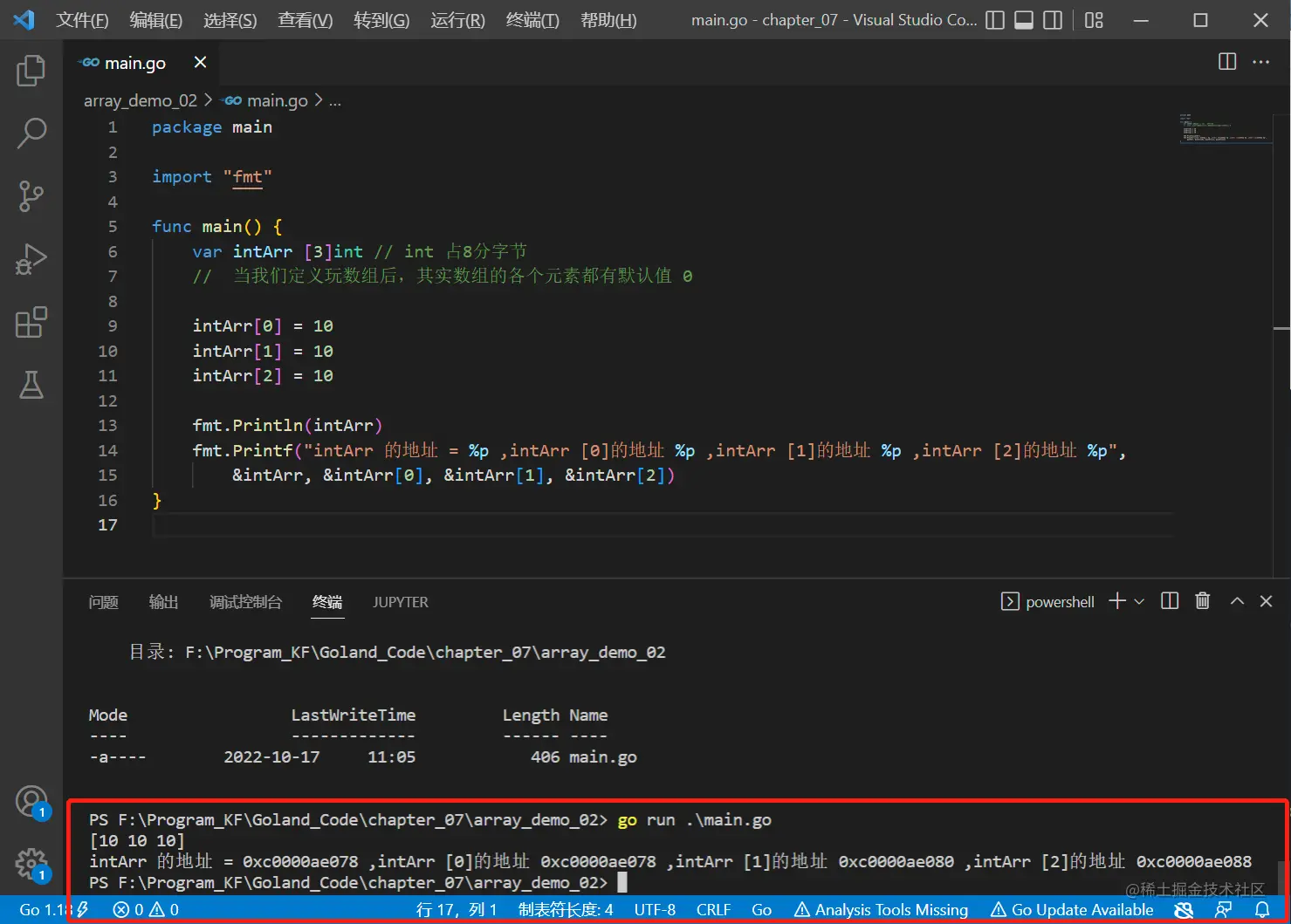Change encoding via UTF-8 status item
The image size is (1291, 924).
click(x=655, y=909)
